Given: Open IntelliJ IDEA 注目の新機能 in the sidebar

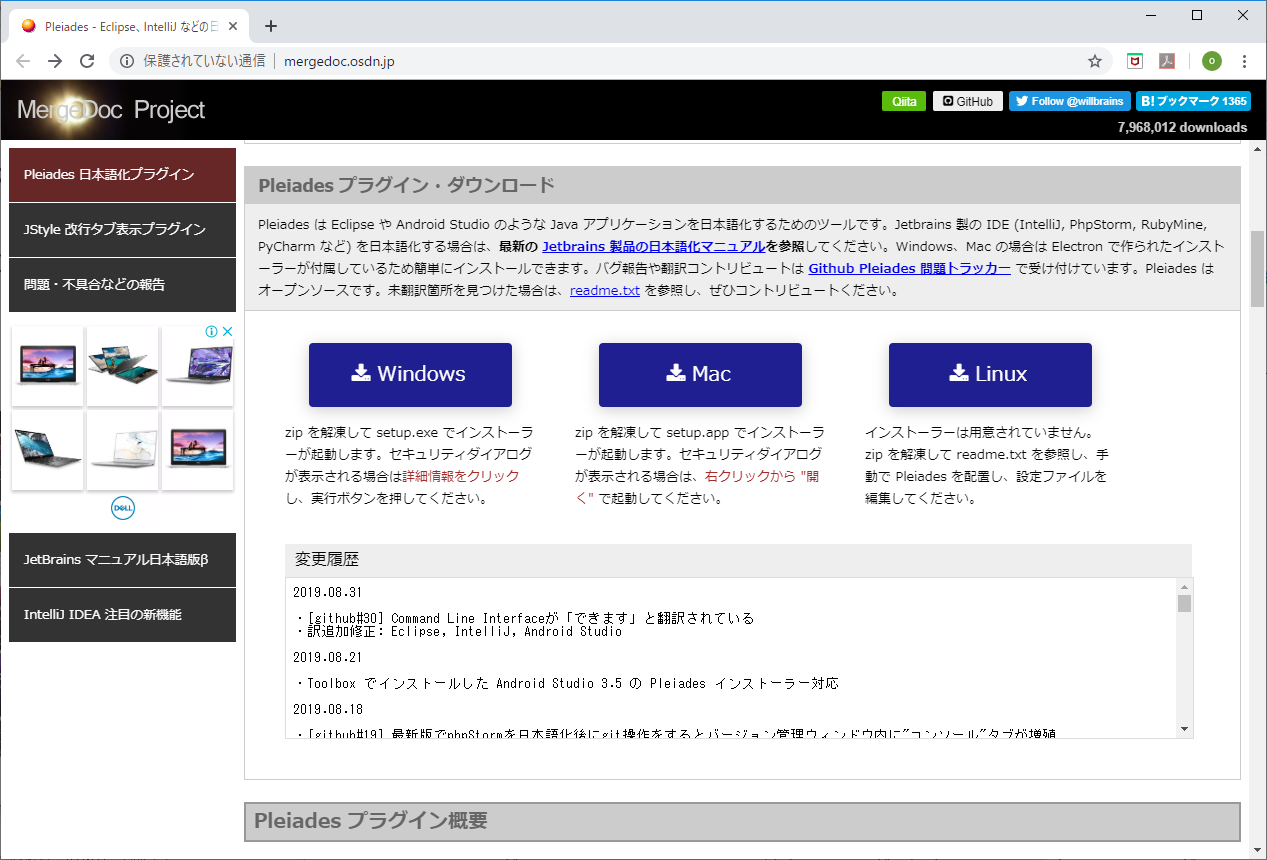Looking at the screenshot, I should (122, 615).
